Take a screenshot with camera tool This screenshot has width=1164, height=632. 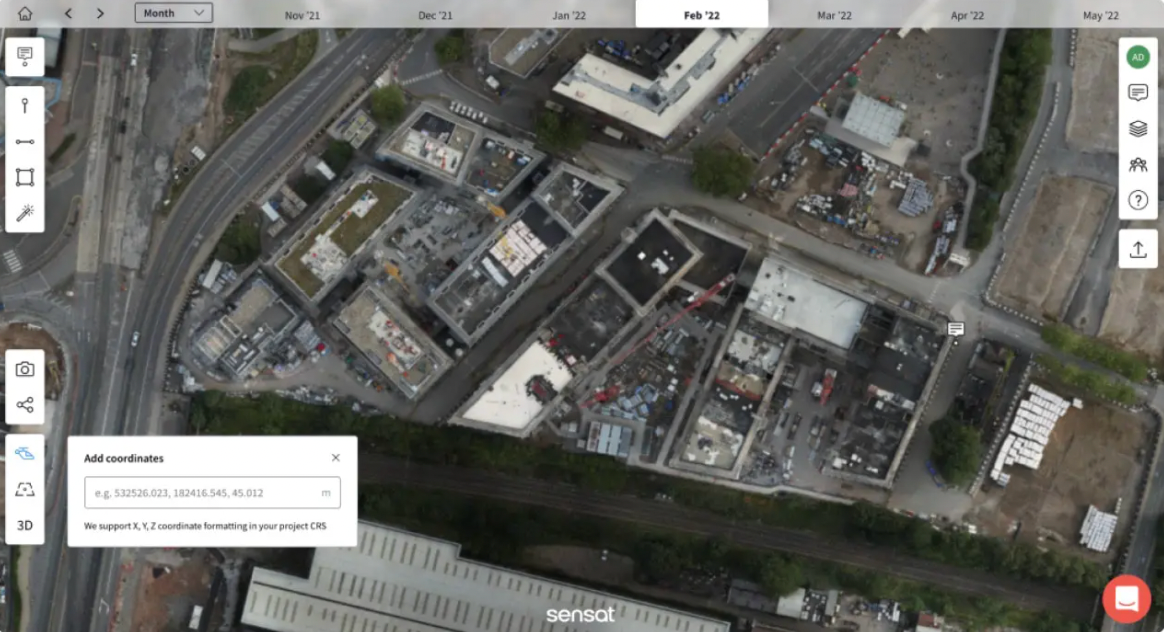24,369
